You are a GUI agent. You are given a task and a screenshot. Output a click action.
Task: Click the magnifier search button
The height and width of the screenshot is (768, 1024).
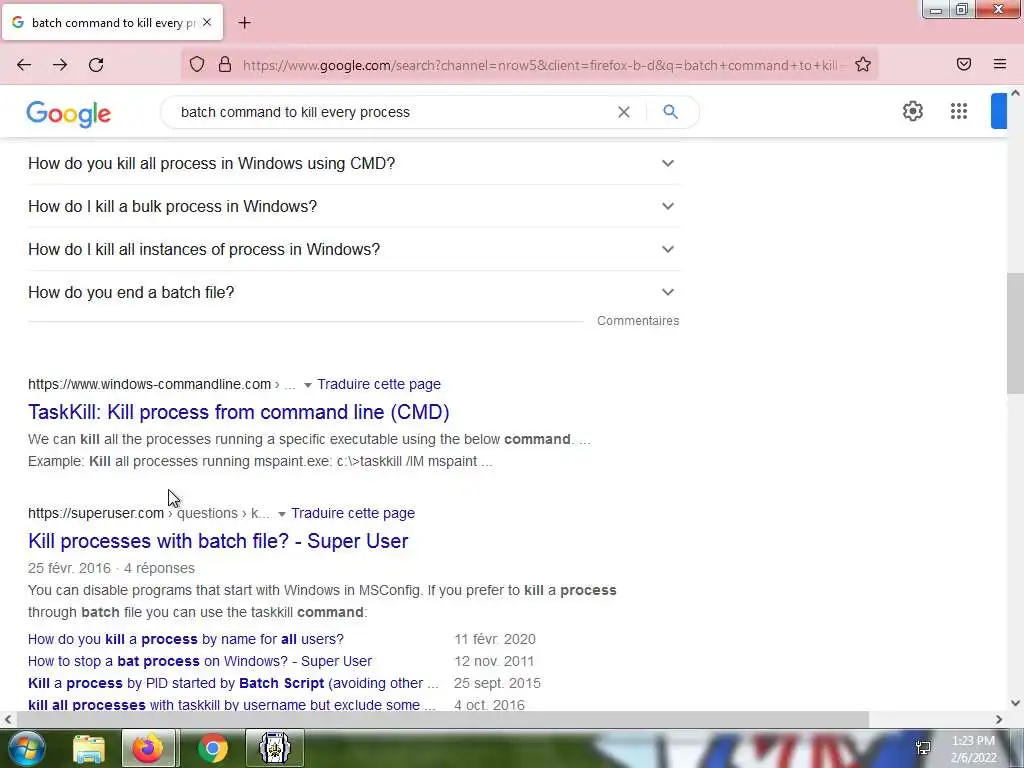[670, 112]
